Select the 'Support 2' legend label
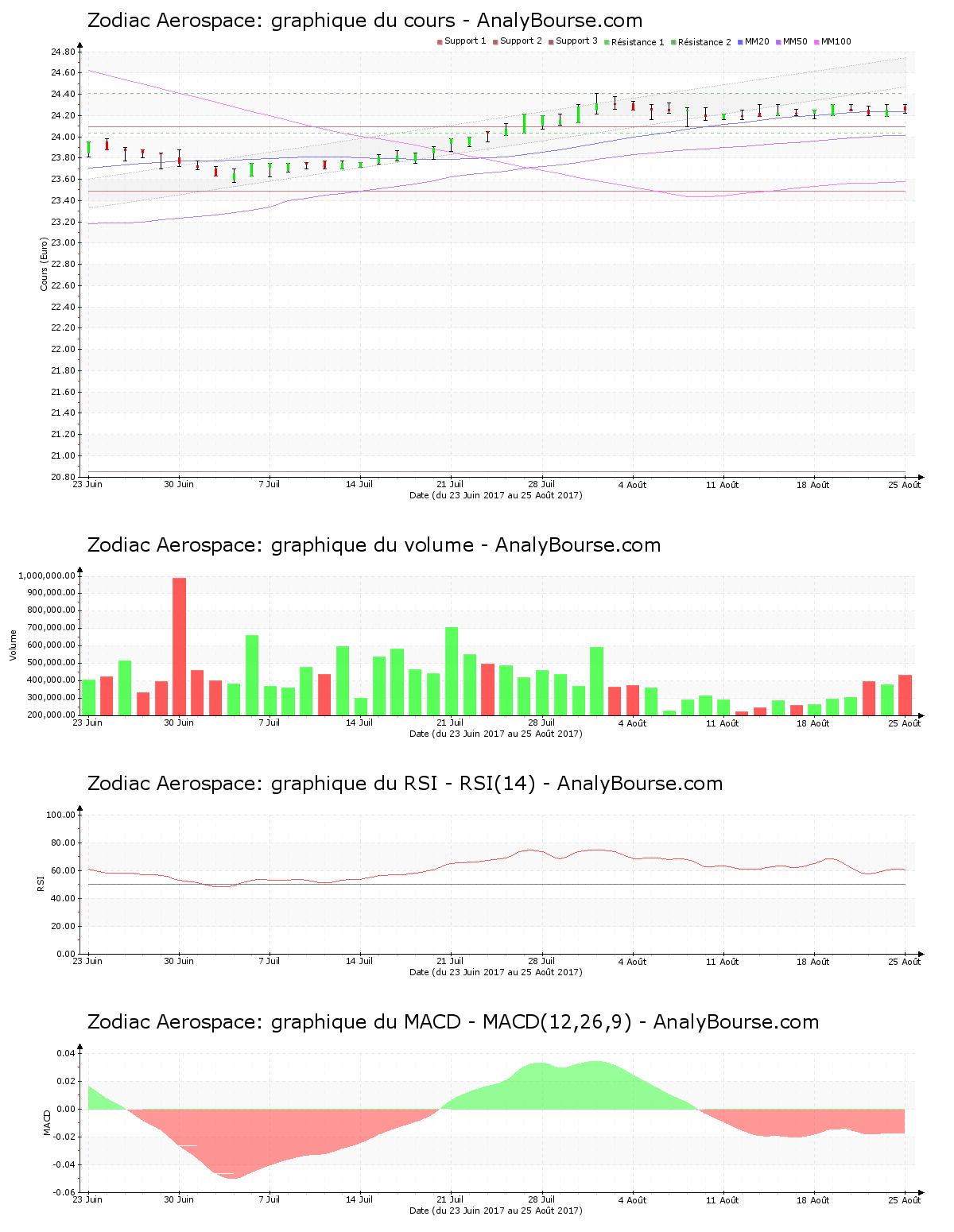Viewport: 954px width, 1232px height. pos(521,41)
